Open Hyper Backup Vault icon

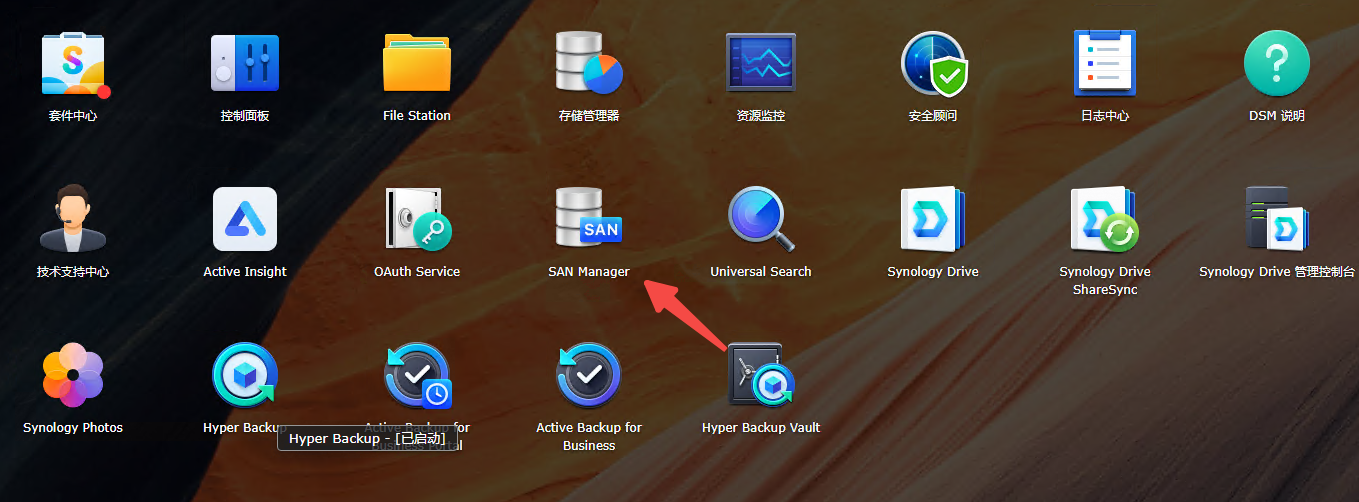(761, 375)
